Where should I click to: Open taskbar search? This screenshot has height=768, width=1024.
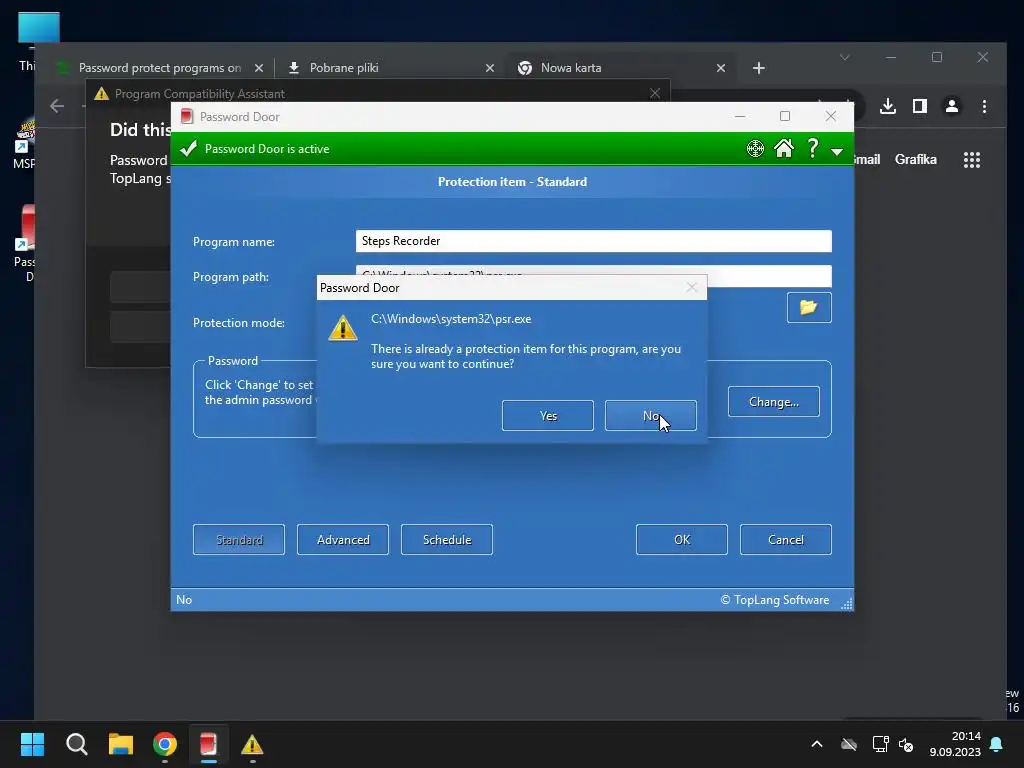click(76, 744)
